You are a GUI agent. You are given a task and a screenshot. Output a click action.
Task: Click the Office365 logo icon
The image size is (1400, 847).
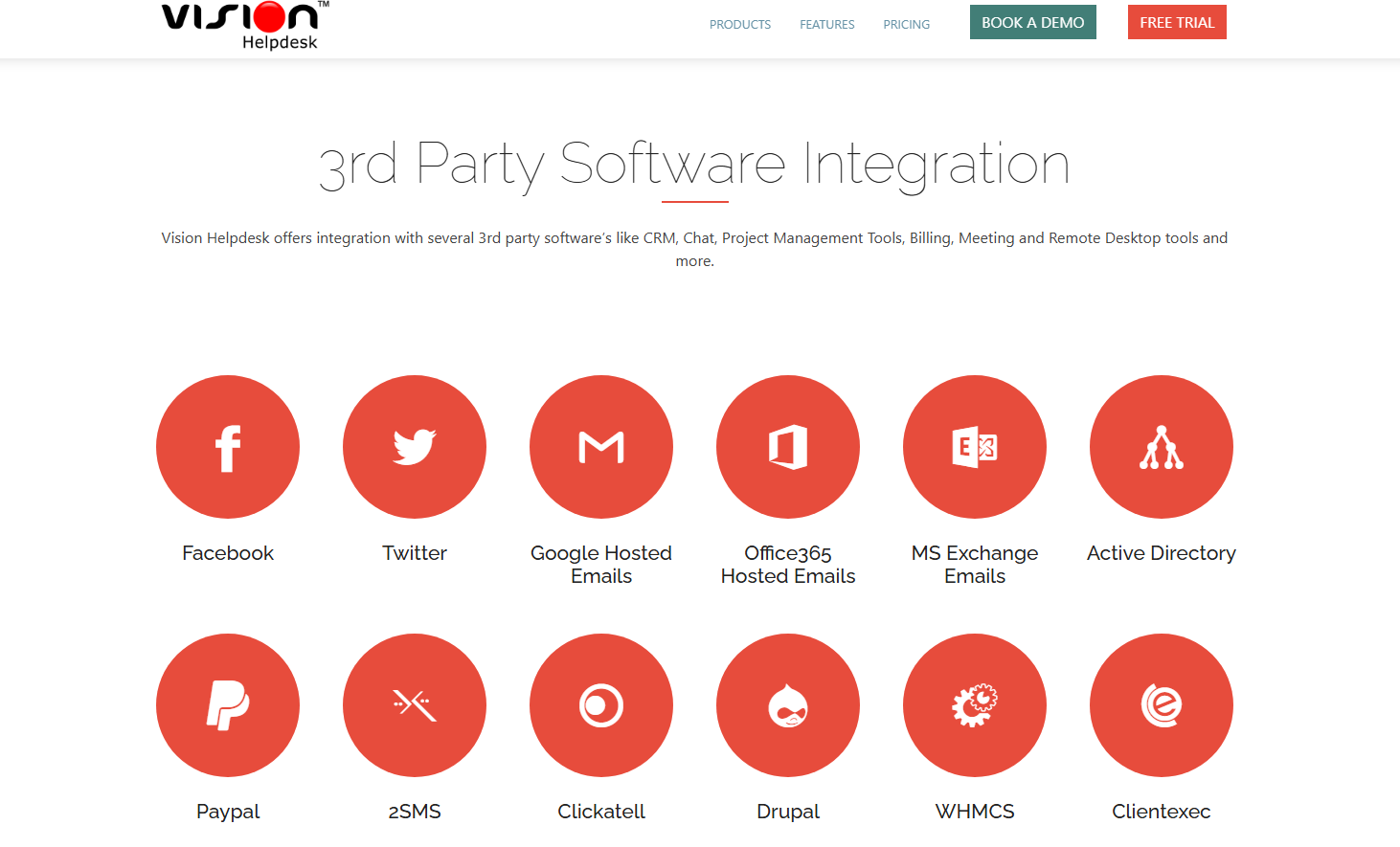click(x=788, y=447)
